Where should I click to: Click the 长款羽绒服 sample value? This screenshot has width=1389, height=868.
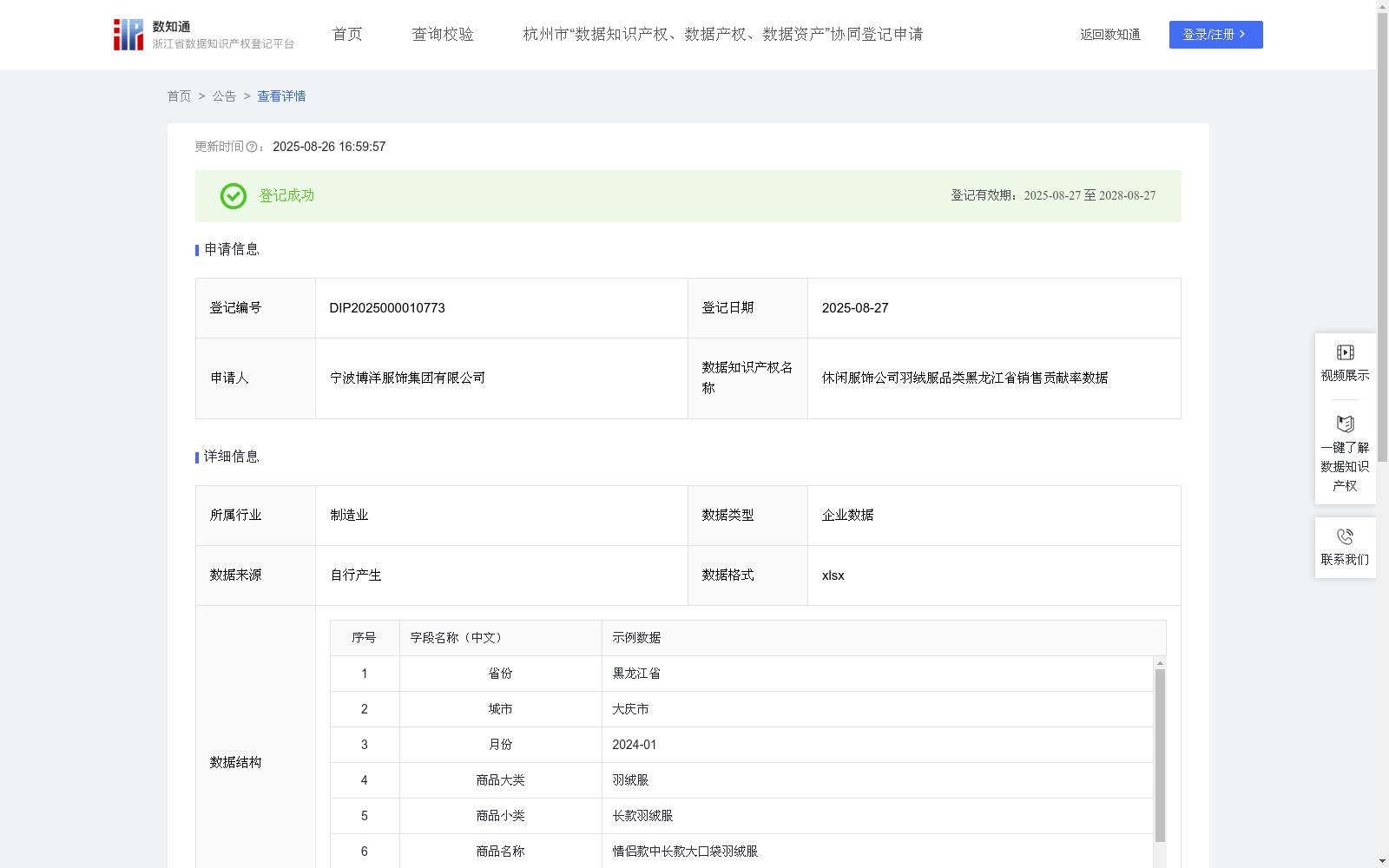[642, 816]
